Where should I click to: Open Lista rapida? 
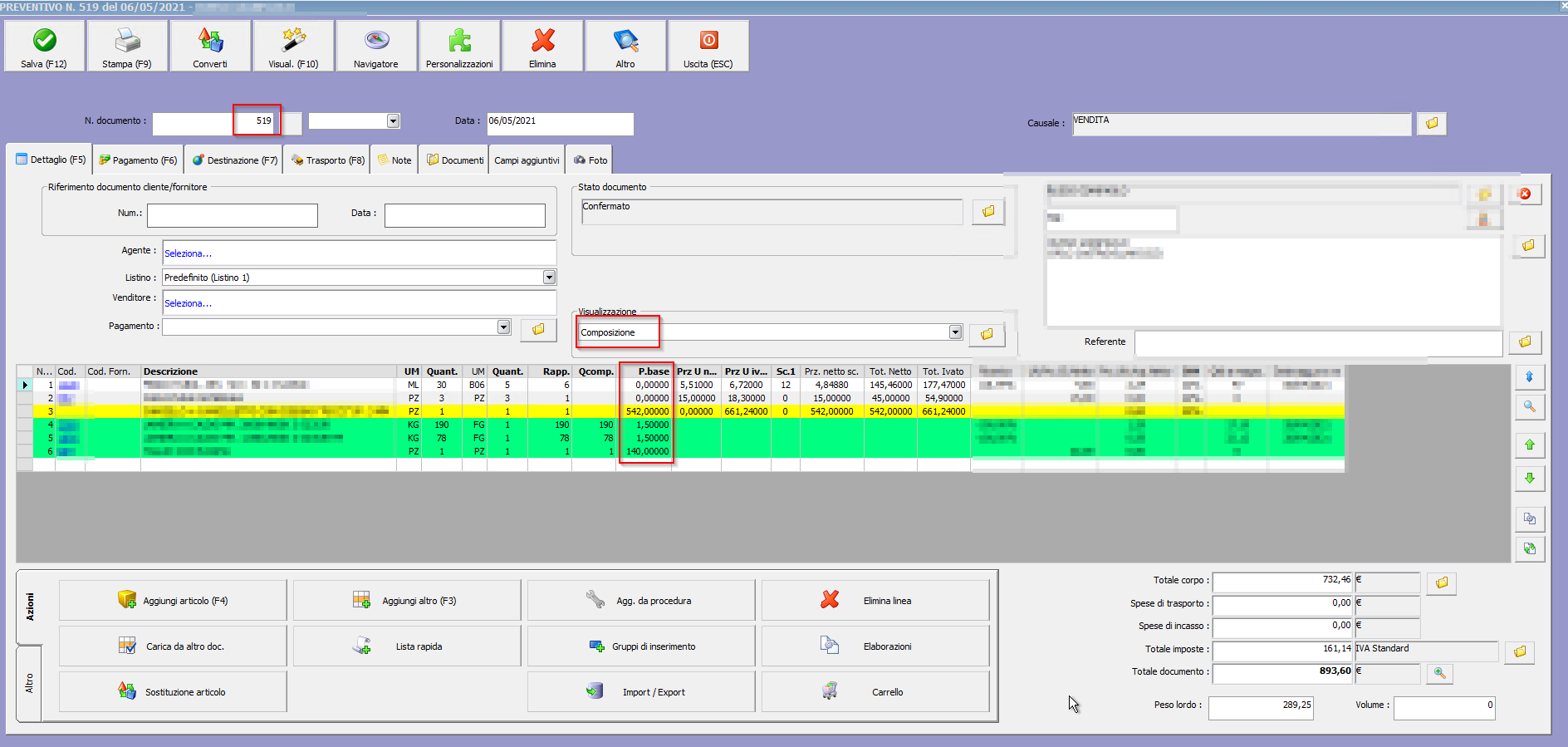(407, 646)
